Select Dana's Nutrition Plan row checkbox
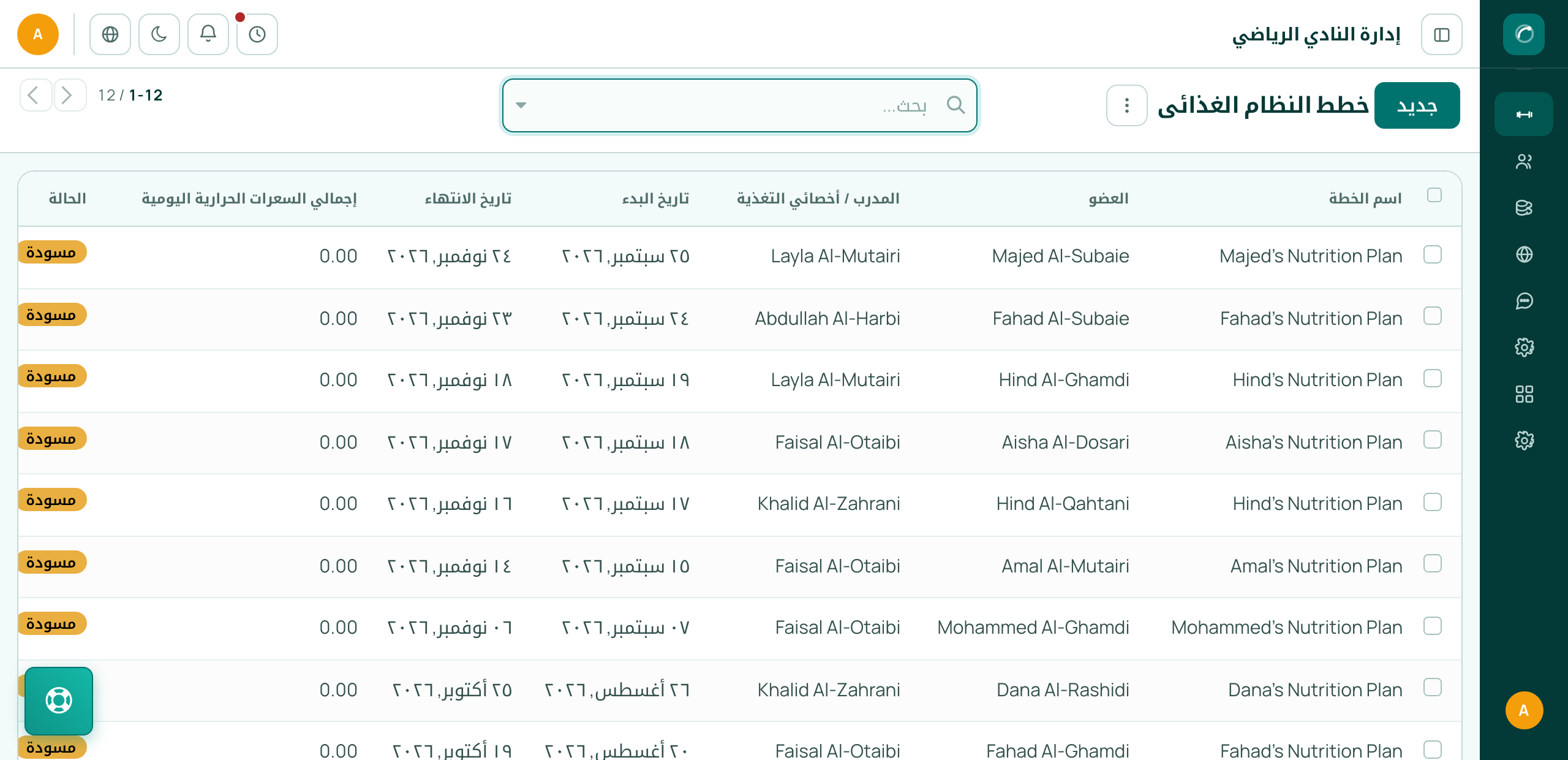The image size is (1568, 760). (1433, 688)
